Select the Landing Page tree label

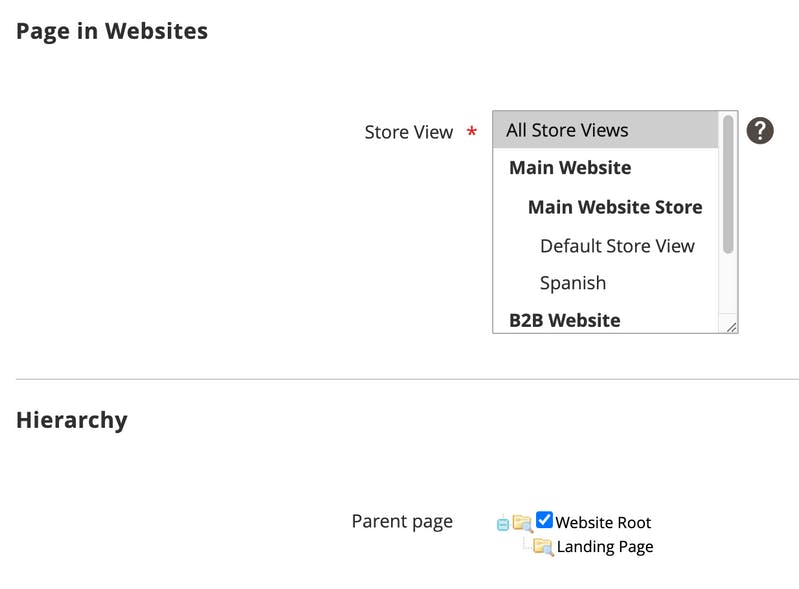(x=605, y=547)
